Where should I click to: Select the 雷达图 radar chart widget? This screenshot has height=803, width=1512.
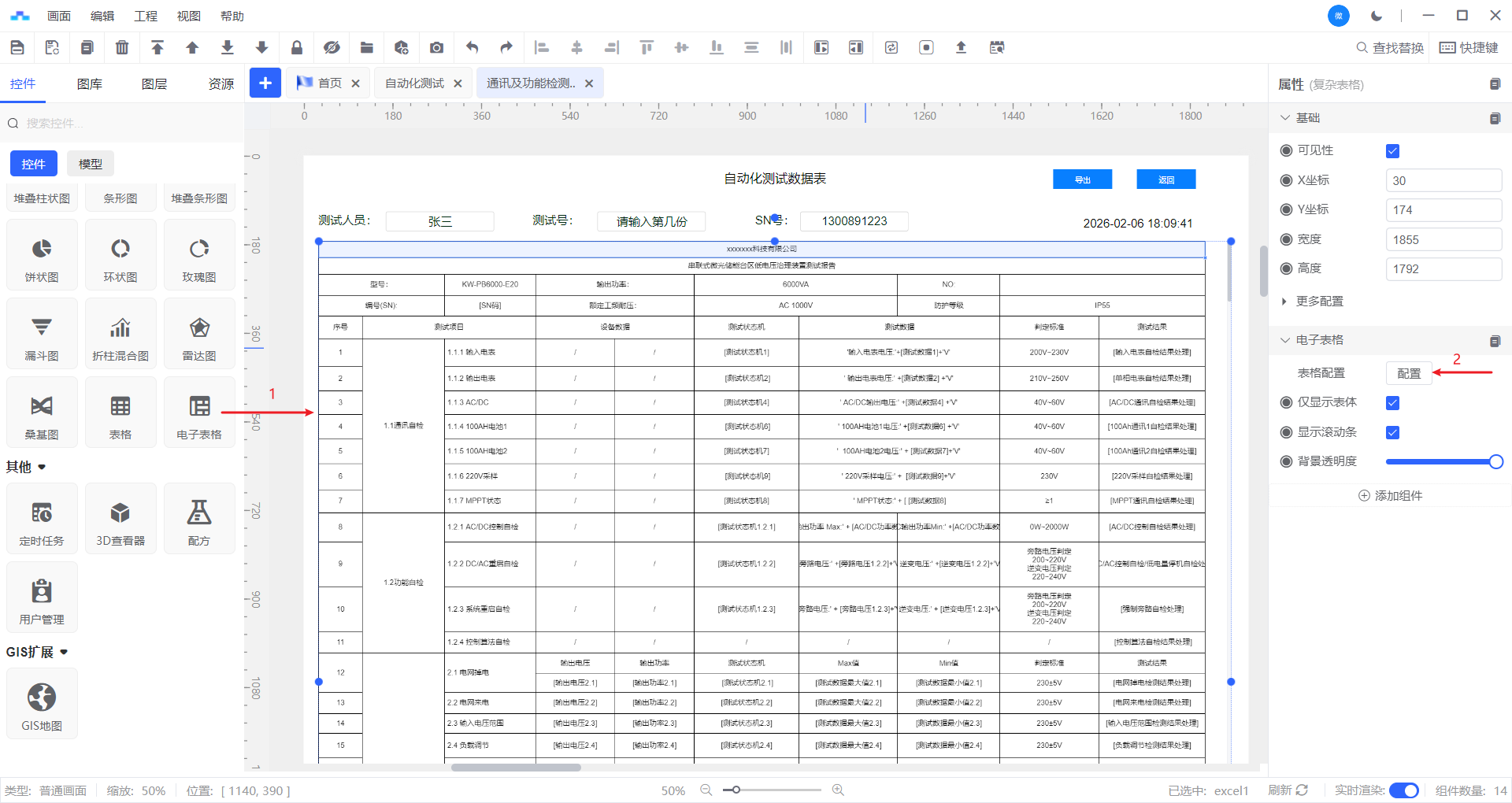pos(199,334)
